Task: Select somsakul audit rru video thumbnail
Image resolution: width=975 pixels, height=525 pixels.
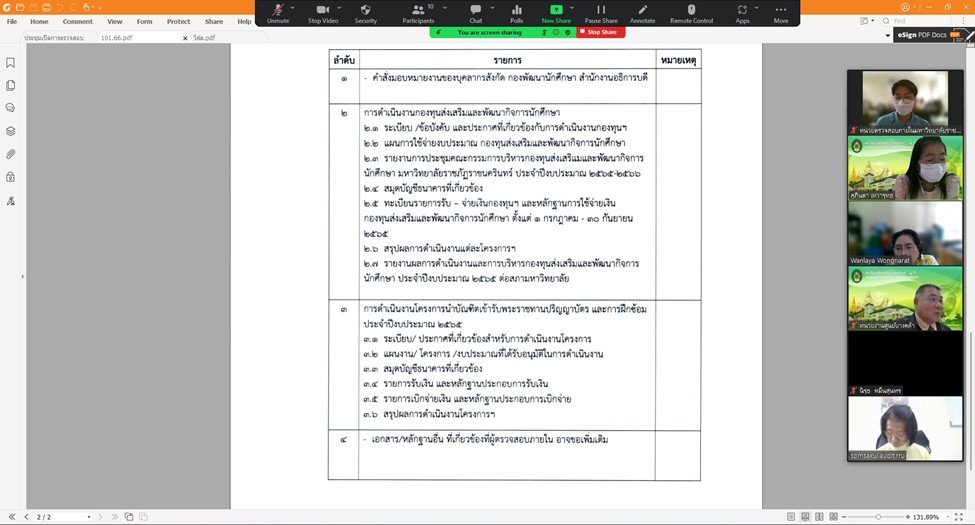Action: pos(905,429)
